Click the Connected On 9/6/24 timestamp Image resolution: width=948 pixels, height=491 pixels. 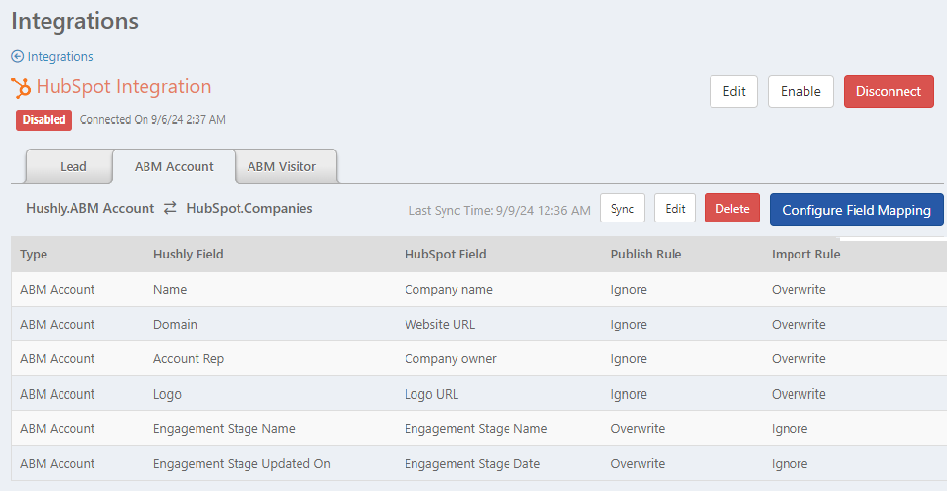click(153, 120)
